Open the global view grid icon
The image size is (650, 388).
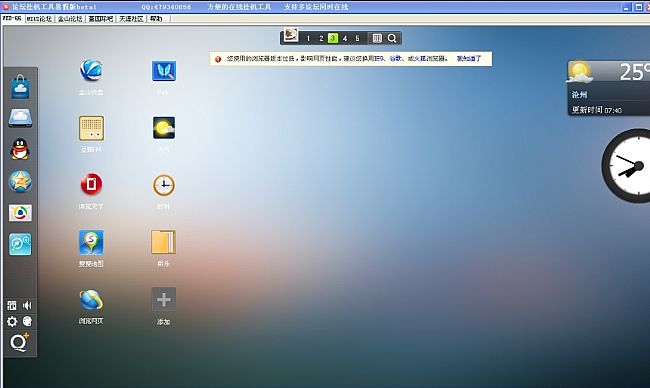pyautogui.click(x=377, y=38)
